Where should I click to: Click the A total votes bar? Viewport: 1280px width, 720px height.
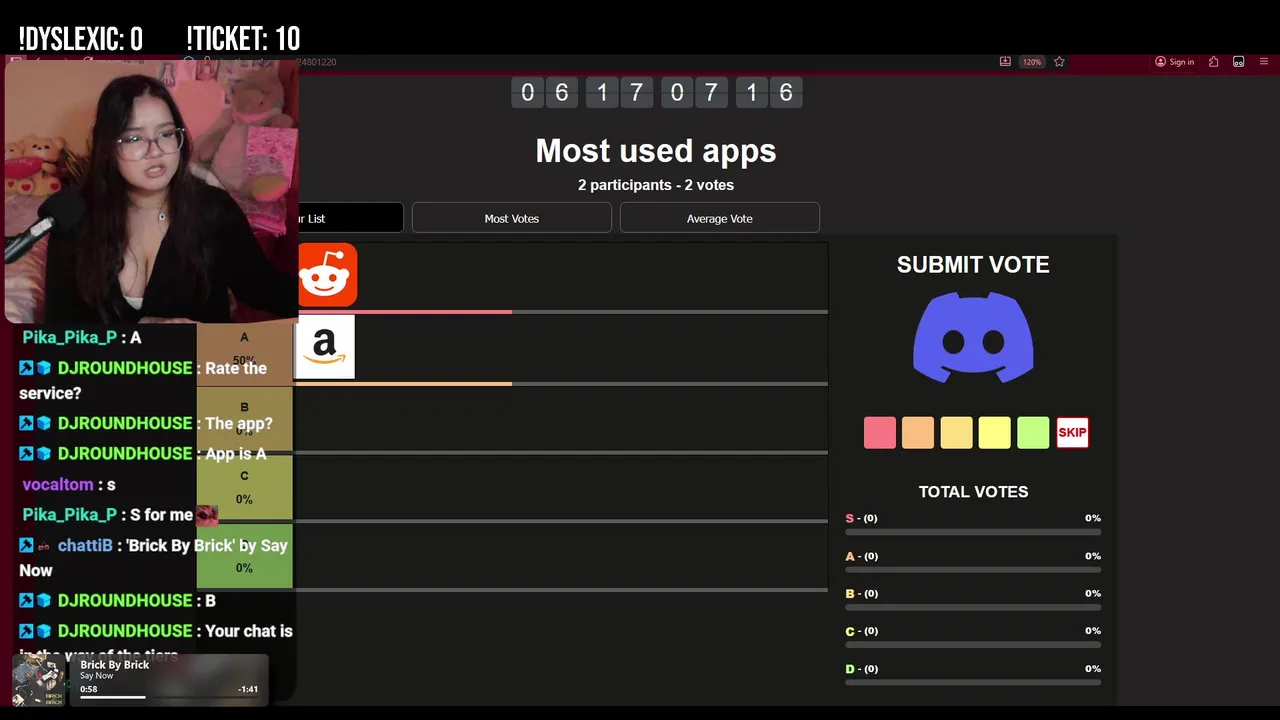973,570
